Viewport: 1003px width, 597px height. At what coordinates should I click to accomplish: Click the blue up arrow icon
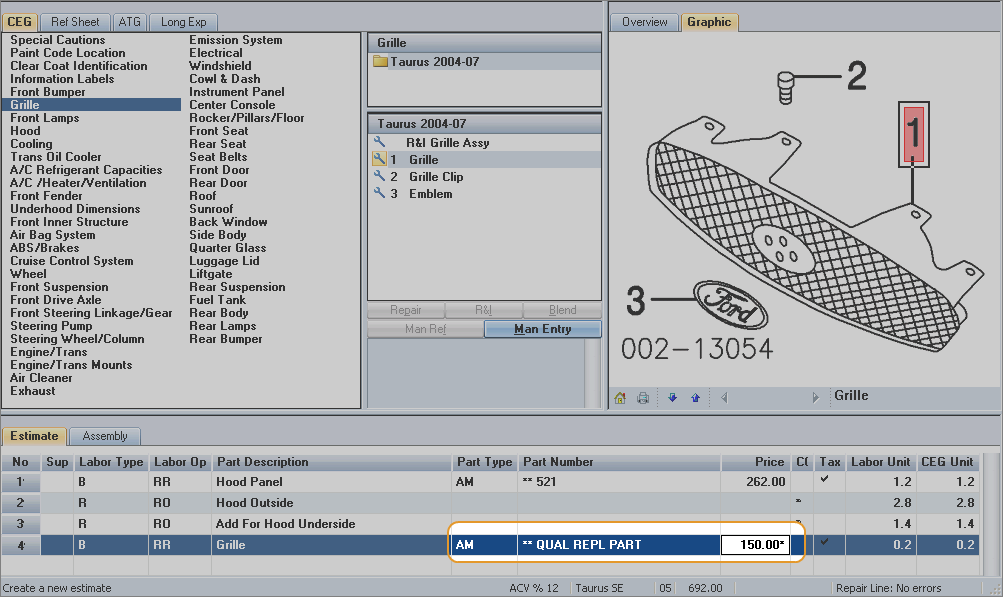(x=695, y=397)
